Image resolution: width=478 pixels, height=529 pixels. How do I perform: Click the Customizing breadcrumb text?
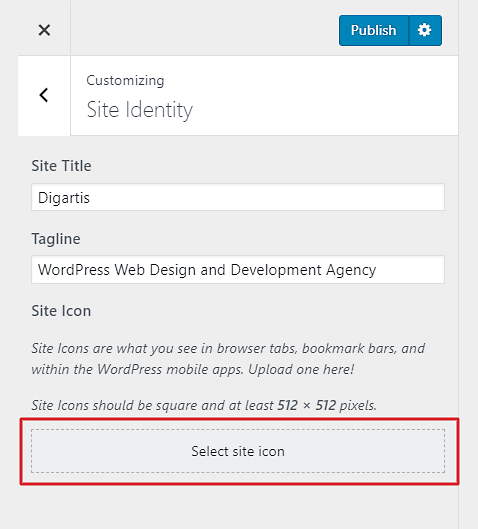(x=125, y=81)
